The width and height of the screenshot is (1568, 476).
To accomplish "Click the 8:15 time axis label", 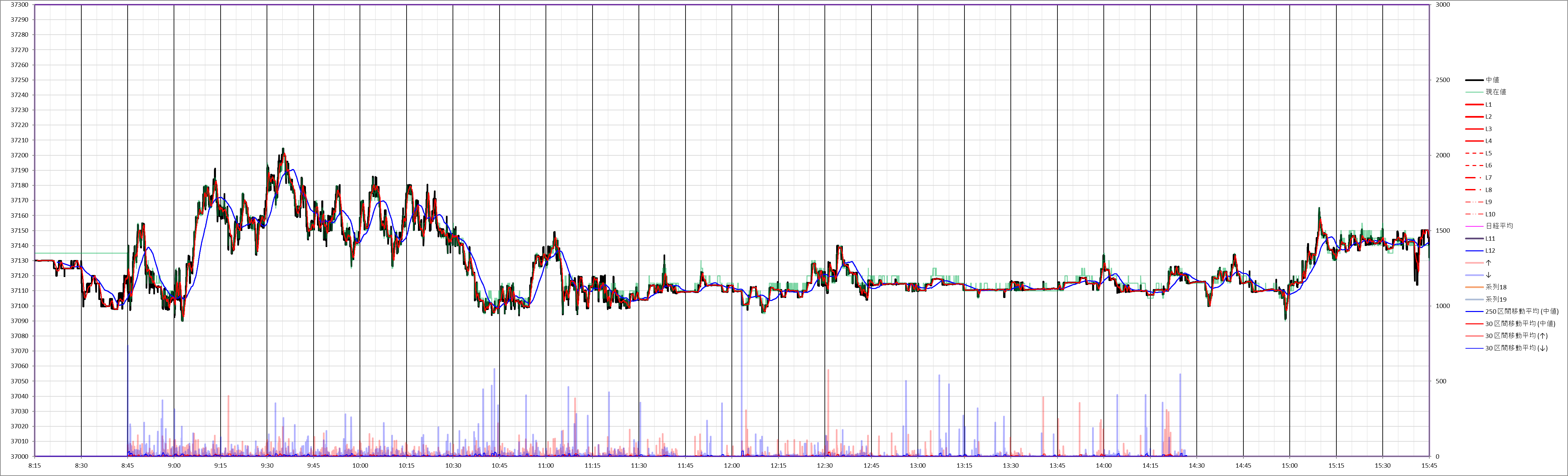I will tap(35, 466).
